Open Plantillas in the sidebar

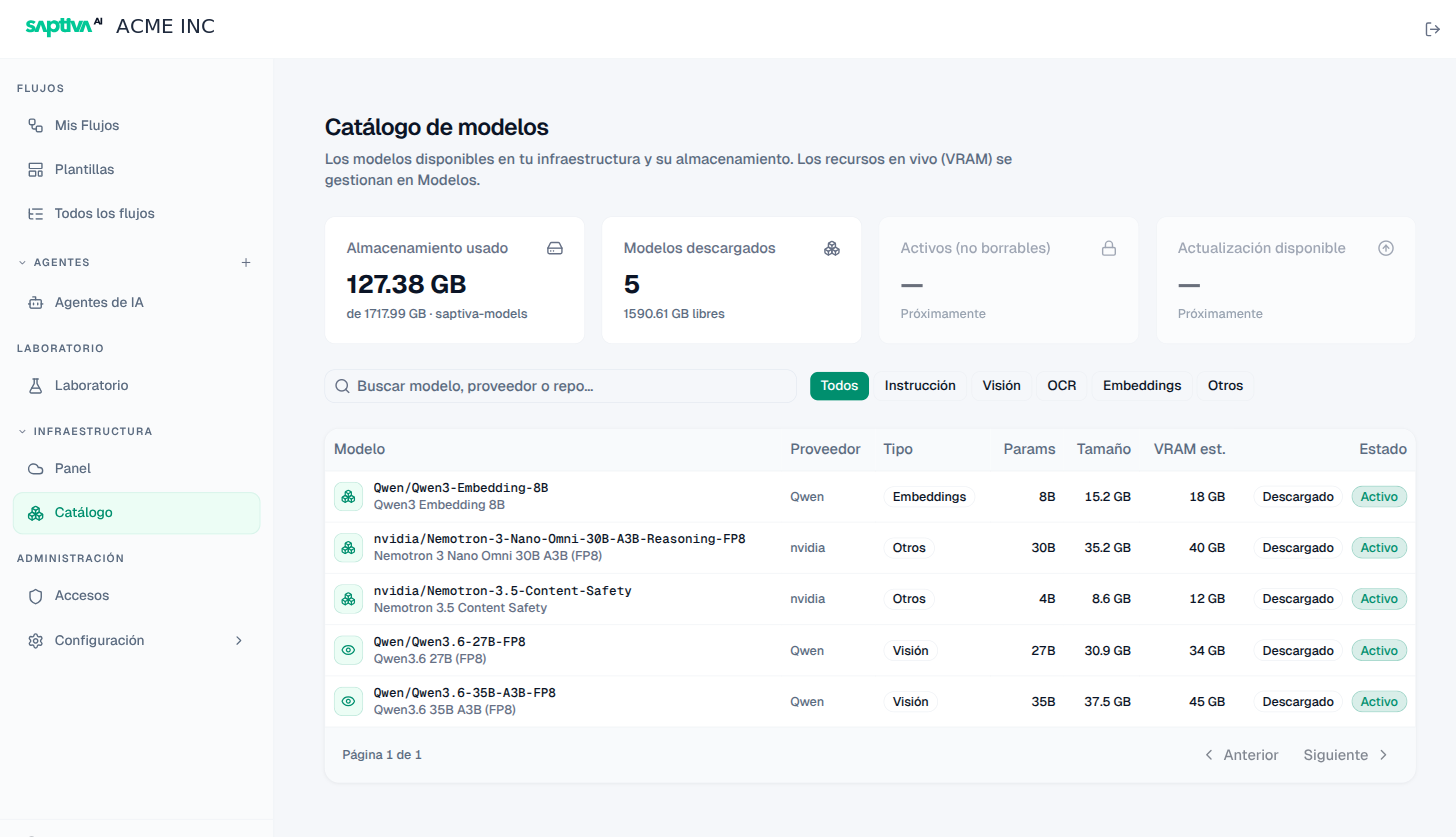pos(137,170)
